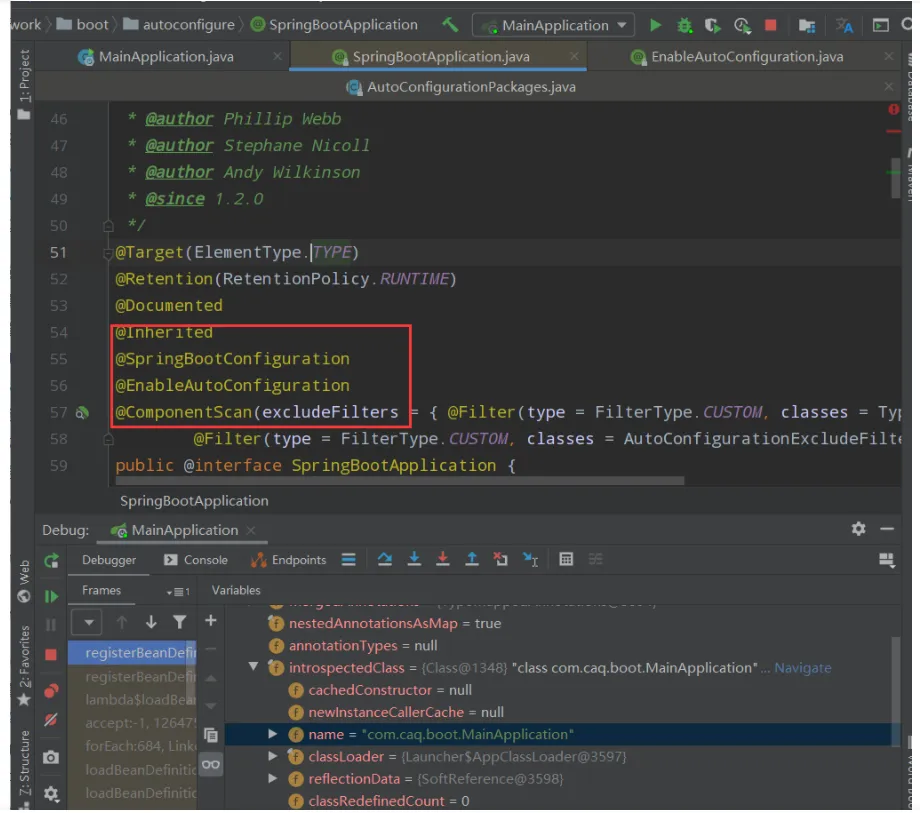The image size is (920, 813).
Task: Toggle Mute Breakpoints in debug sidebar
Action: (51, 720)
